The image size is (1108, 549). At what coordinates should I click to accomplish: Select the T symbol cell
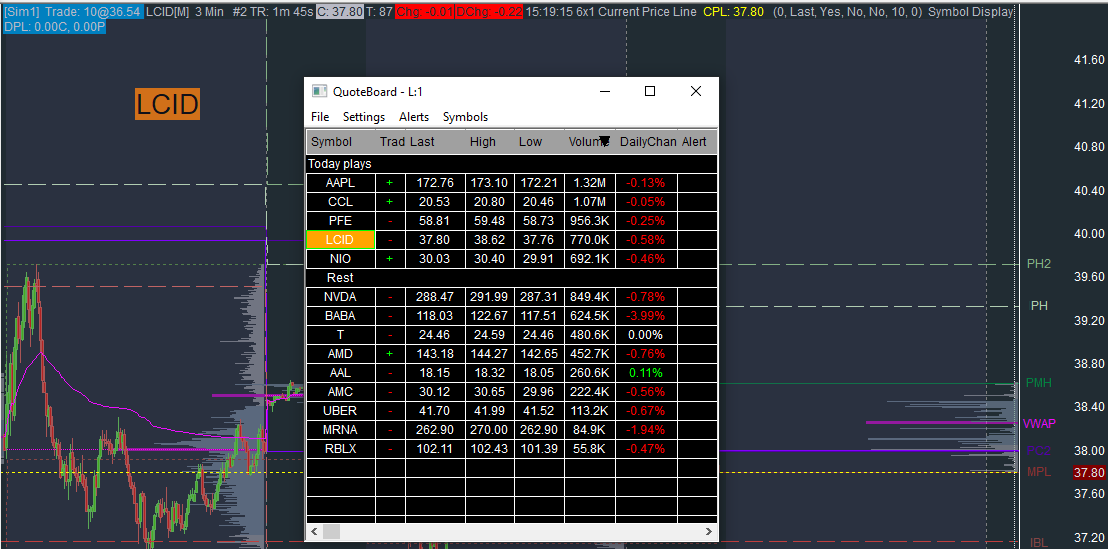tap(341, 335)
